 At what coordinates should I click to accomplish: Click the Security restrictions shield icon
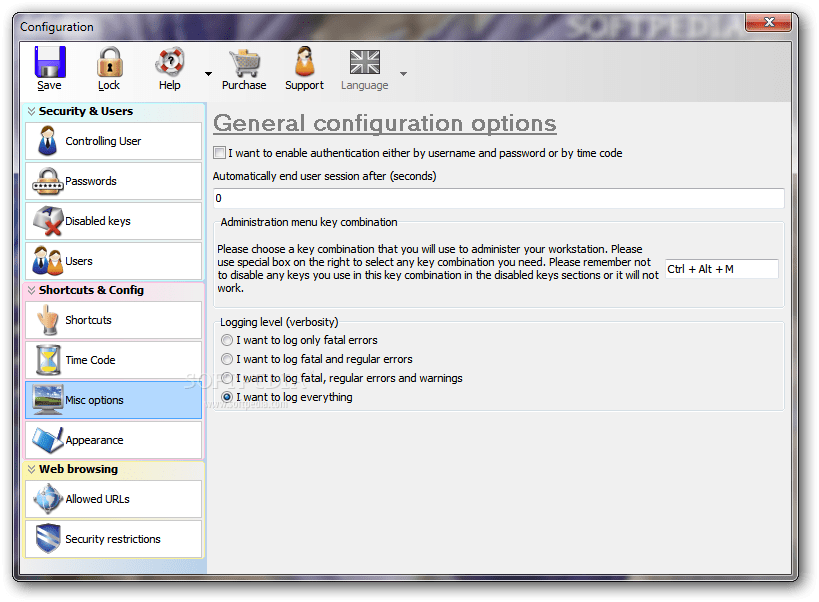[x=48, y=539]
